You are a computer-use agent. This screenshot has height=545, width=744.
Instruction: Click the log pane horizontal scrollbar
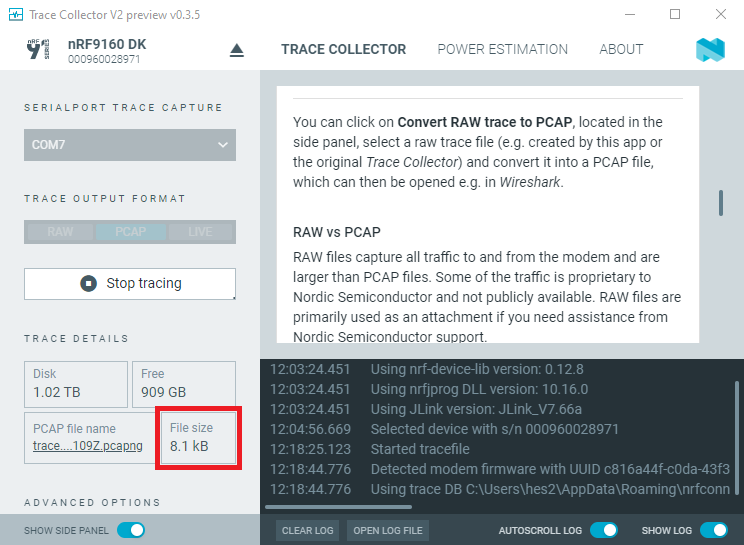click(338, 507)
